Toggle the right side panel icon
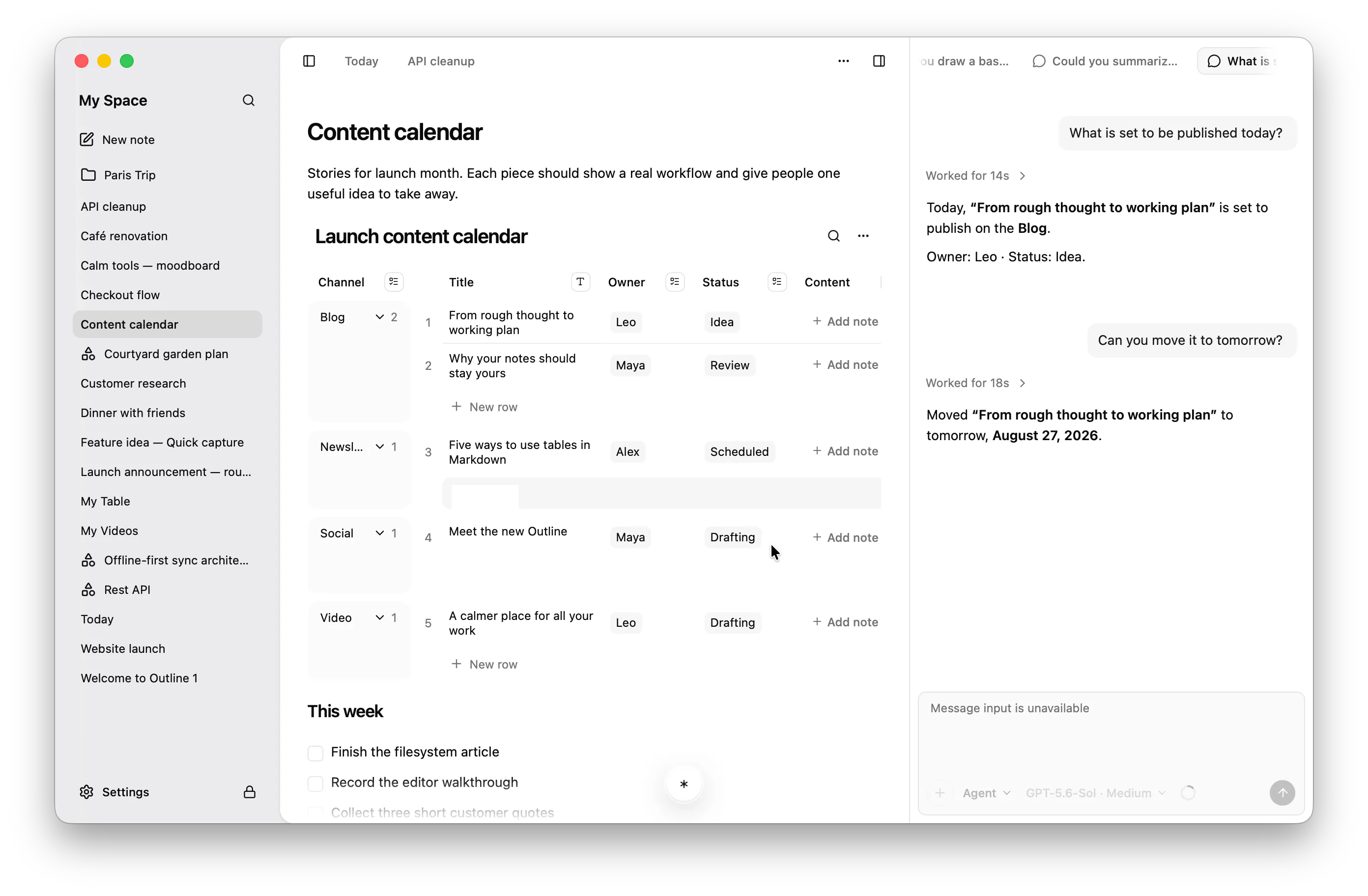The image size is (1368, 896). 878,61
